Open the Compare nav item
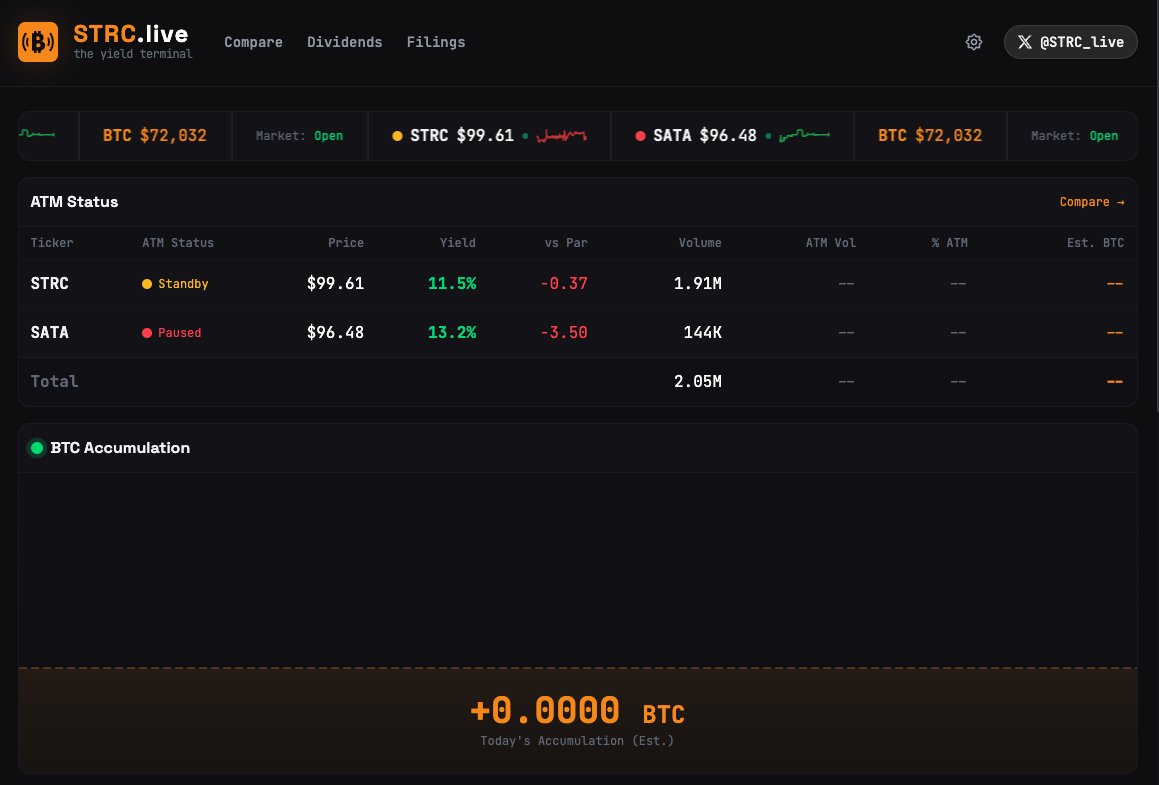Viewport: 1159px width, 785px height. coord(254,42)
